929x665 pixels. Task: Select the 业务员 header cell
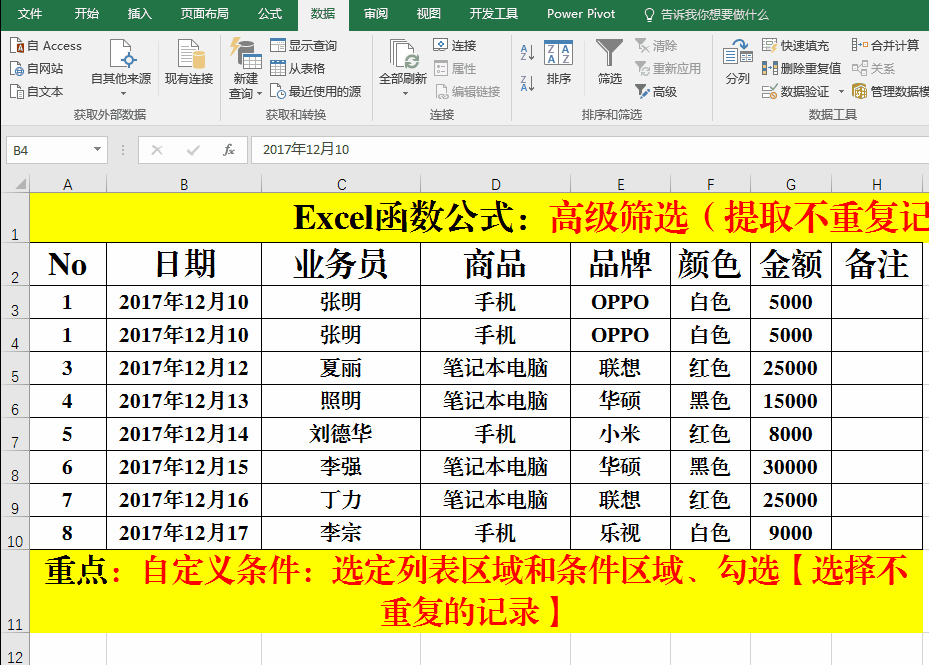point(341,264)
